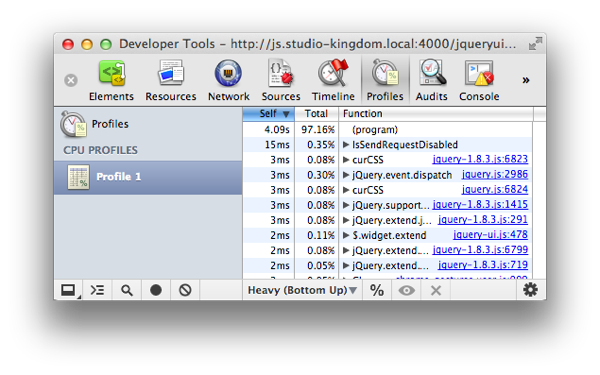600x375 pixels.
Task: Open link jquery-1.8.3.js:291
Action: 483,220
